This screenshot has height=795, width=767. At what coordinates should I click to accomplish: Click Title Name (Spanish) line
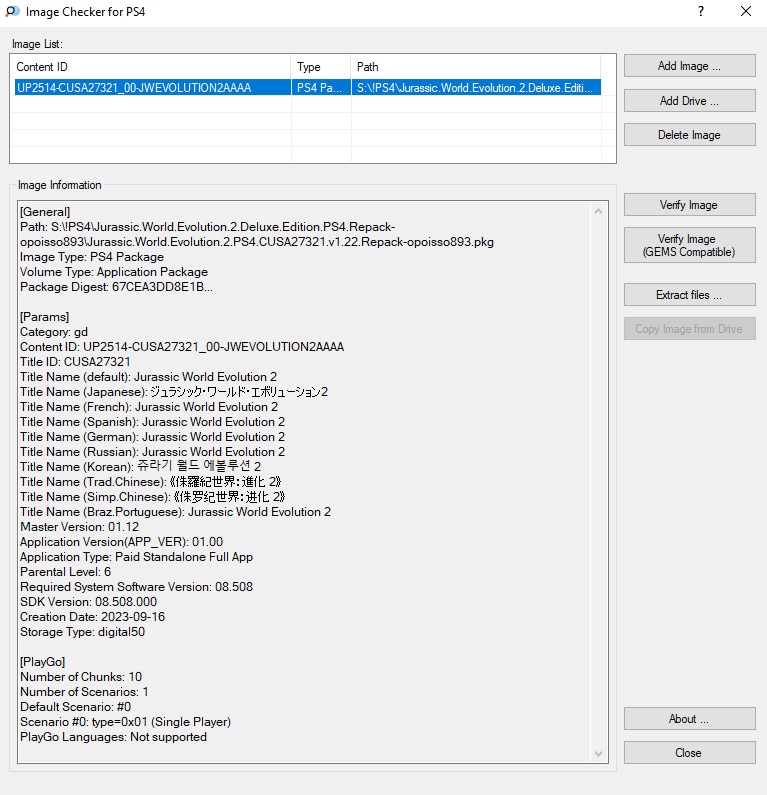click(x=152, y=422)
